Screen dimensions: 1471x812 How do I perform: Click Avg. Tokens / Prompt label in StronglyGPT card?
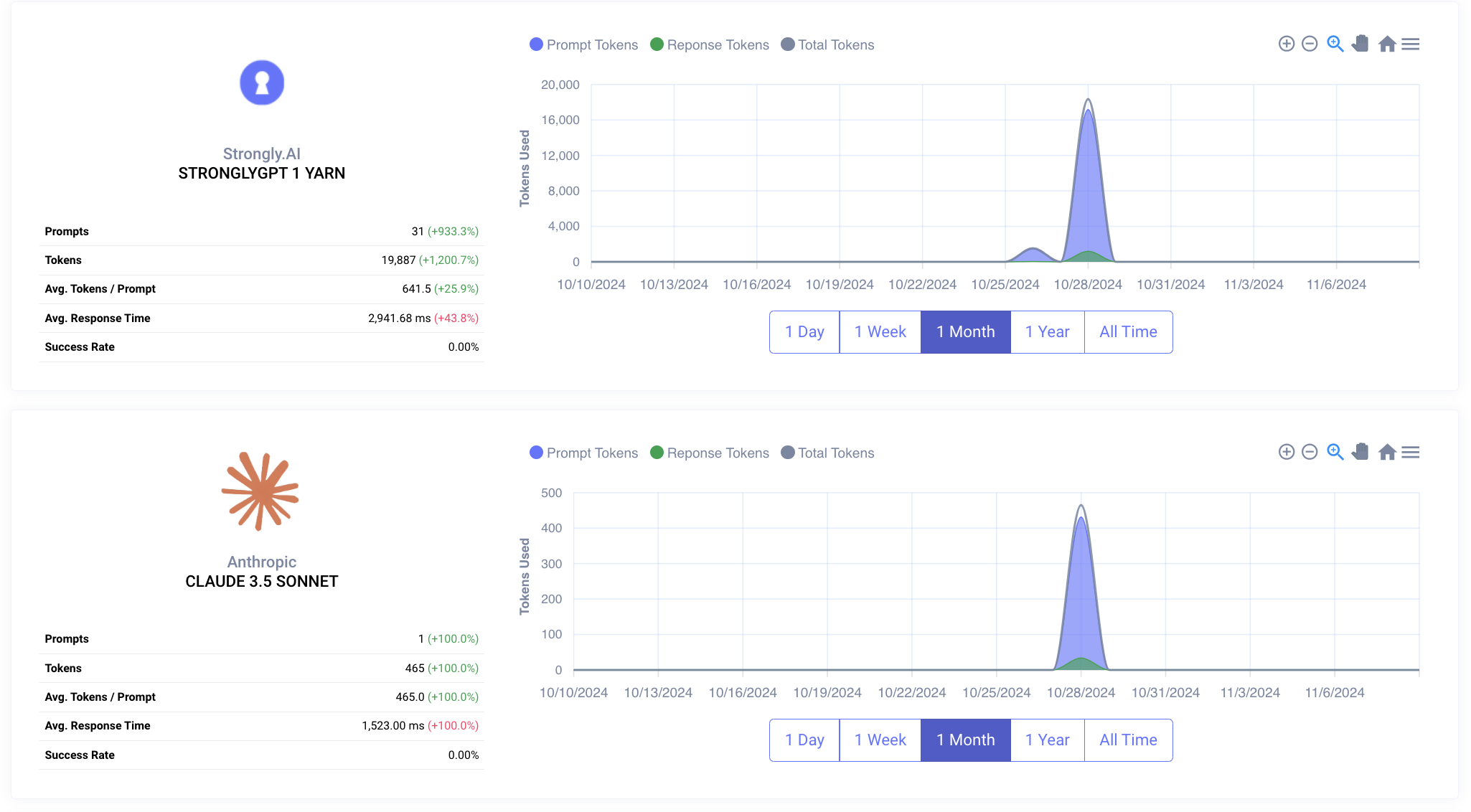(100, 289)
